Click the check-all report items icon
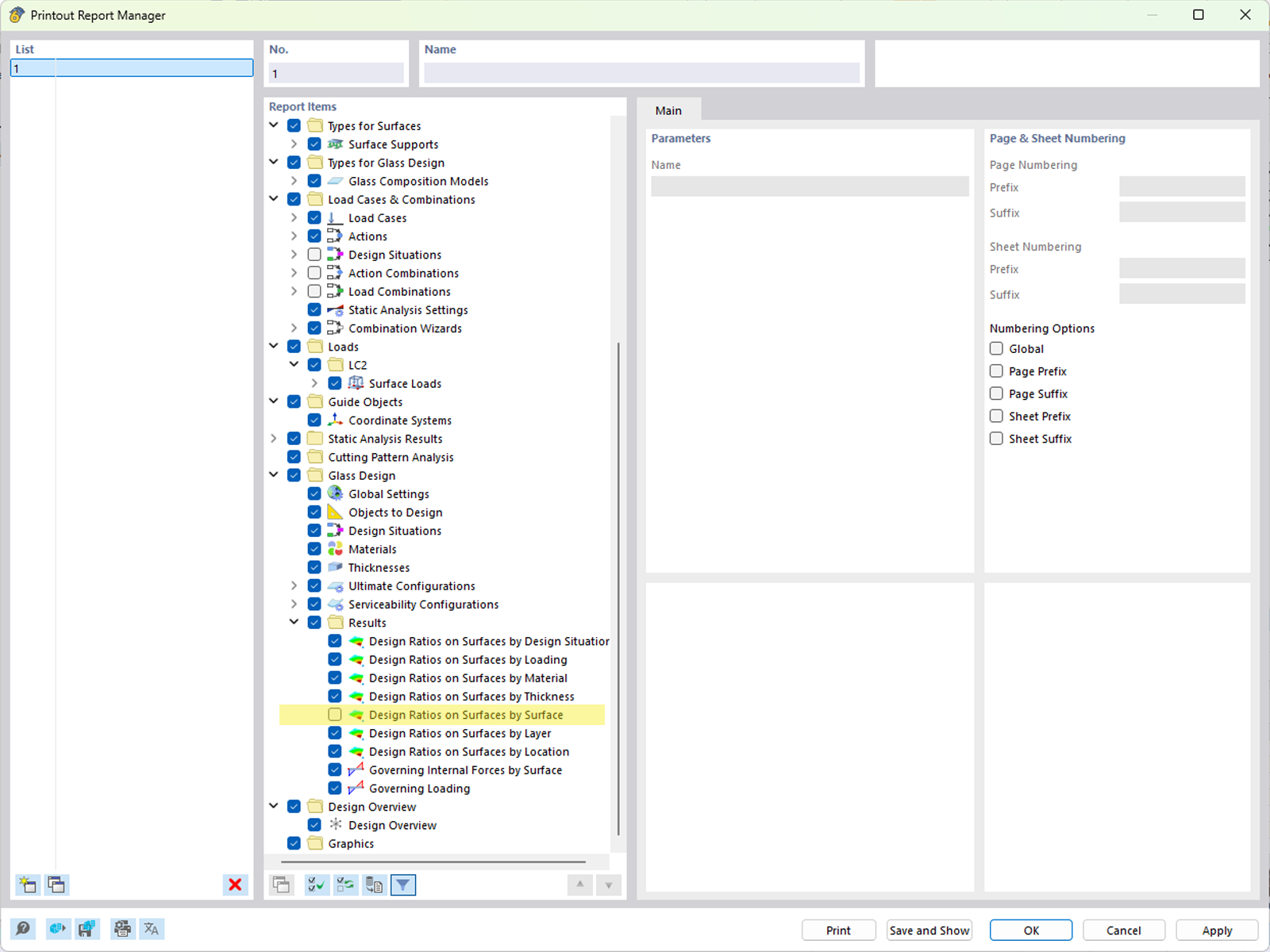Image resolution: width=1270 pixels, height=952 pixels. click(x=316, y=885)
